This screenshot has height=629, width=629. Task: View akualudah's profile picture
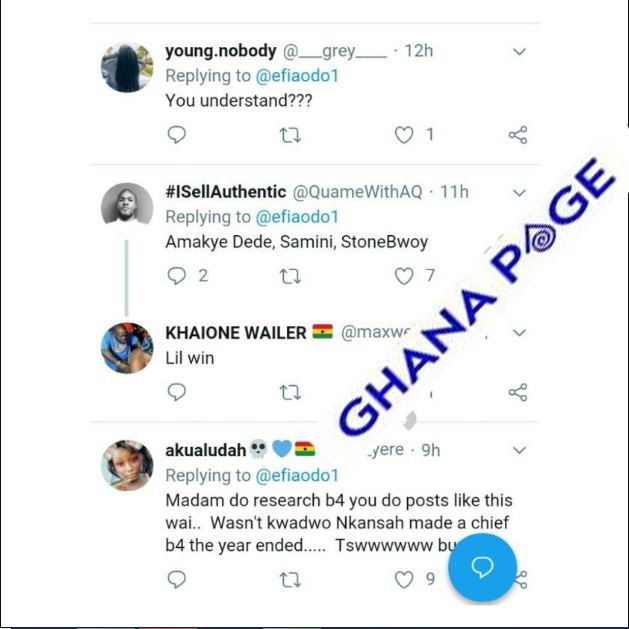[127, 465]
